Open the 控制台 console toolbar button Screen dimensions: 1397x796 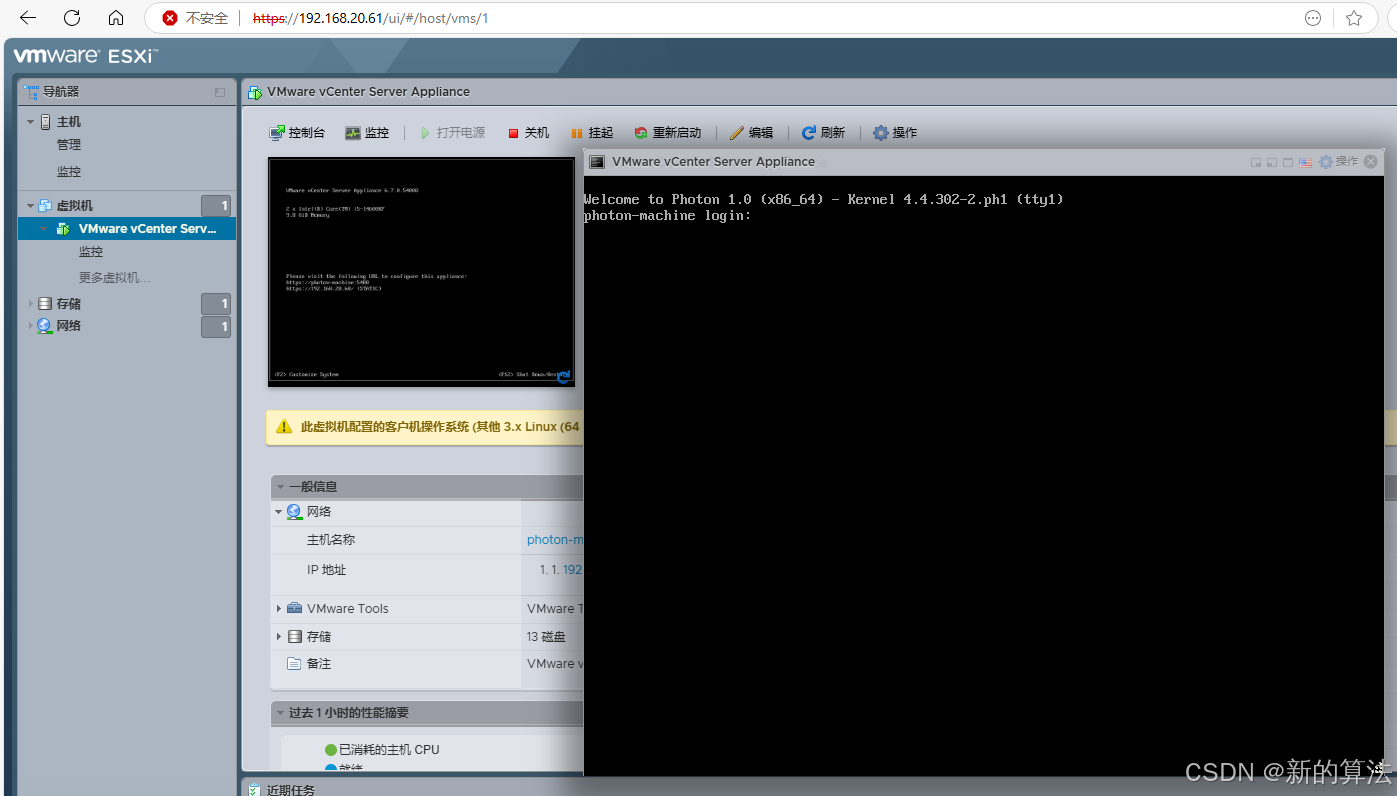[297, 133]
